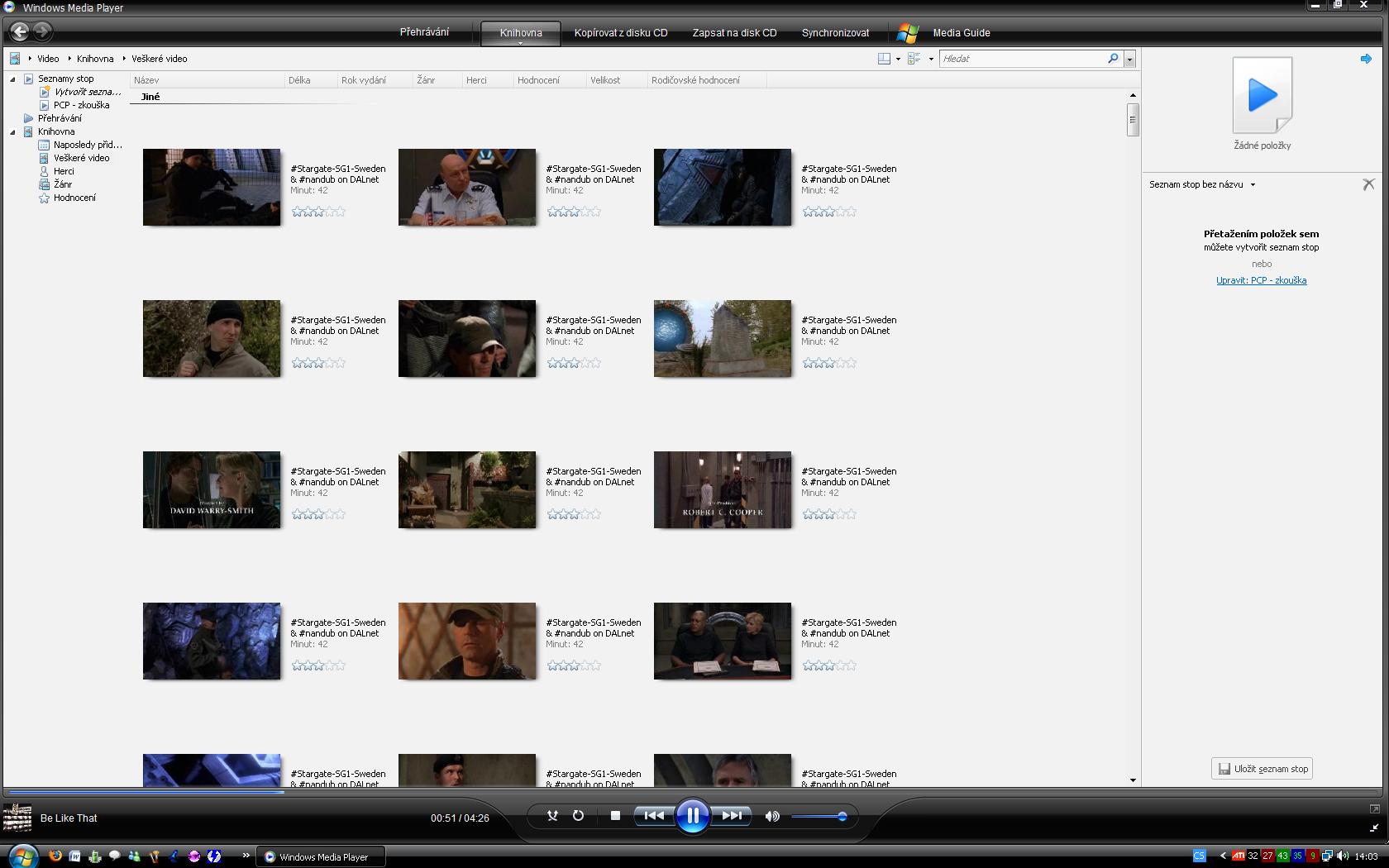The height and width of the screenshot is (868, 1389).
Task: Switch to full screen mode icon
Action: coord(1374,808)
